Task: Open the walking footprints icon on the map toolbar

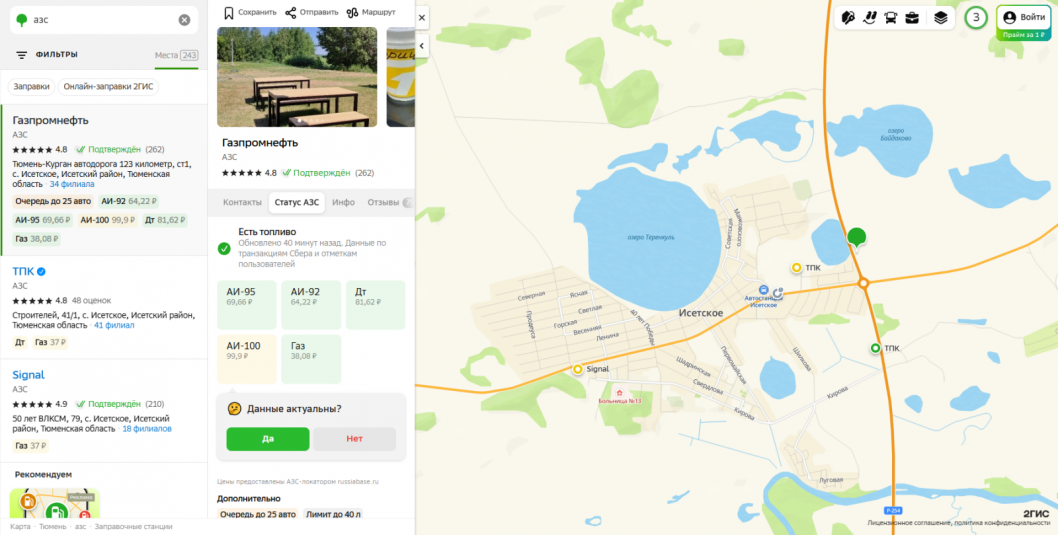Action: 870,18
